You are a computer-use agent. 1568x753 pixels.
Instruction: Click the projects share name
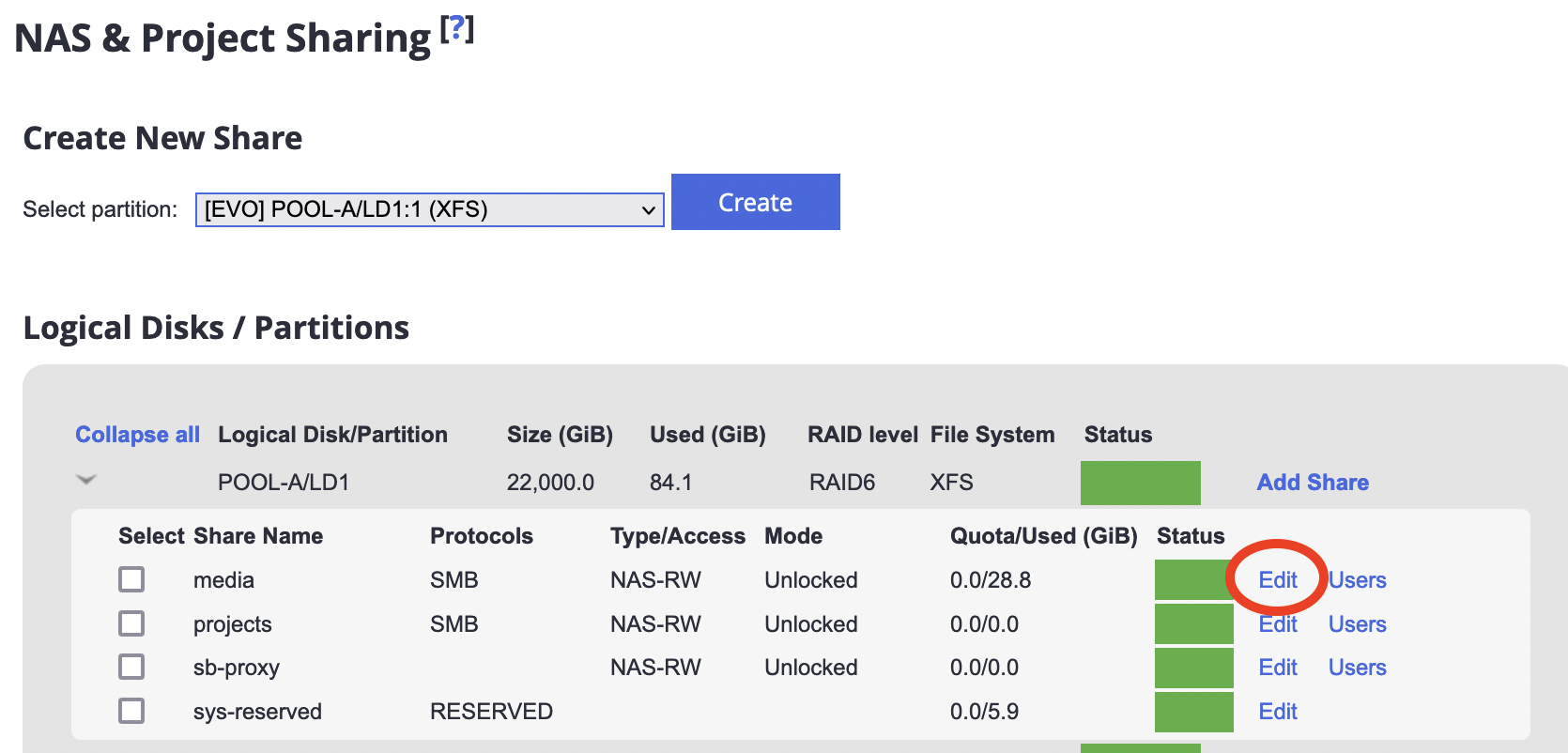point(232,624)
